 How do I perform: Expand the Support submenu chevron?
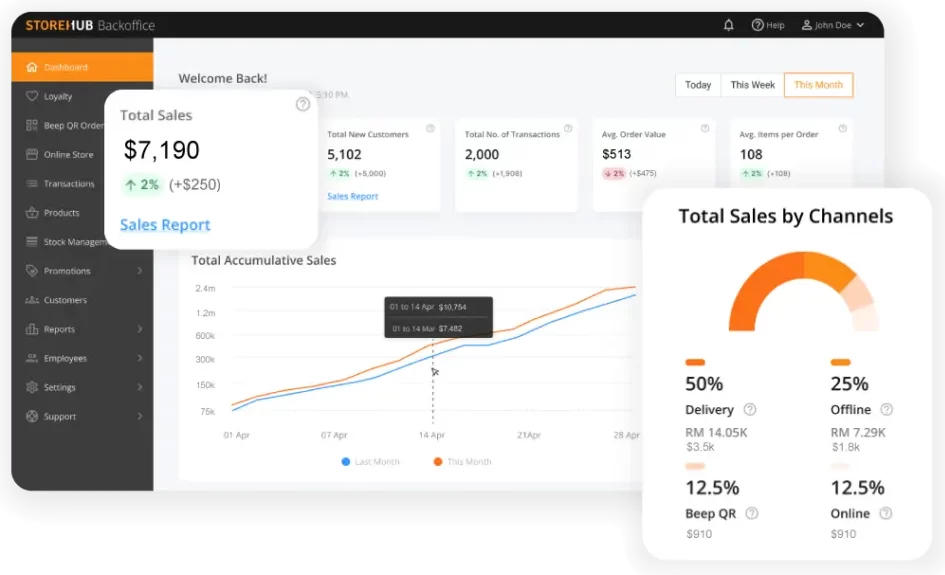[140, 416]
